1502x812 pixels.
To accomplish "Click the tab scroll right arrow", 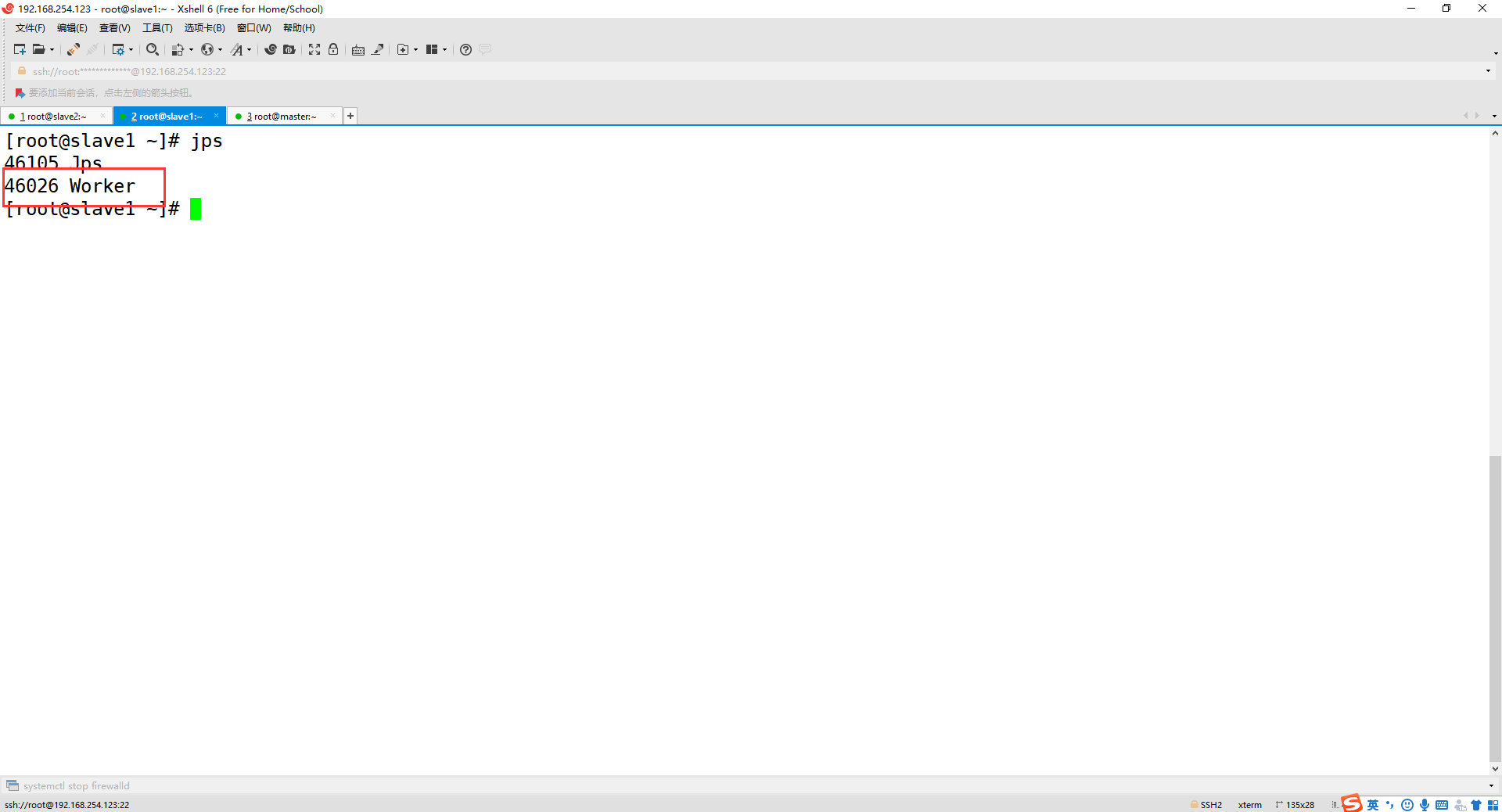I will pyautogui.click(x=1477, y=116).
